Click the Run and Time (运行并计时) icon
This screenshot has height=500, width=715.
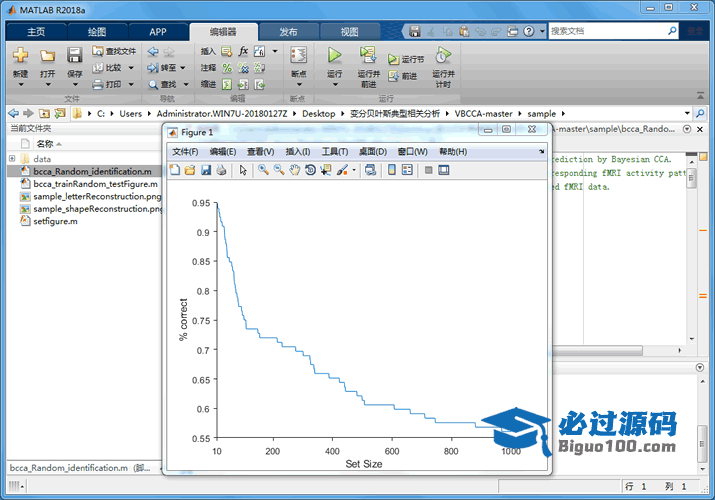point(443,55)
